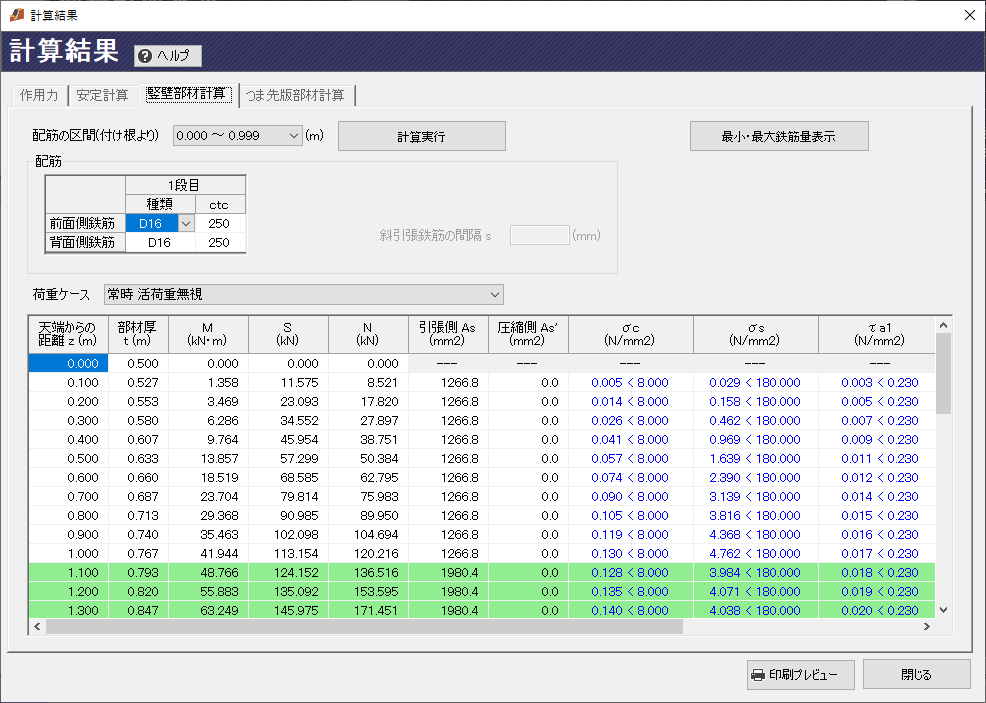986x703 pixels.
Task: Click the σs (N/mm2) column header
Action: click(x=756, y=335)
